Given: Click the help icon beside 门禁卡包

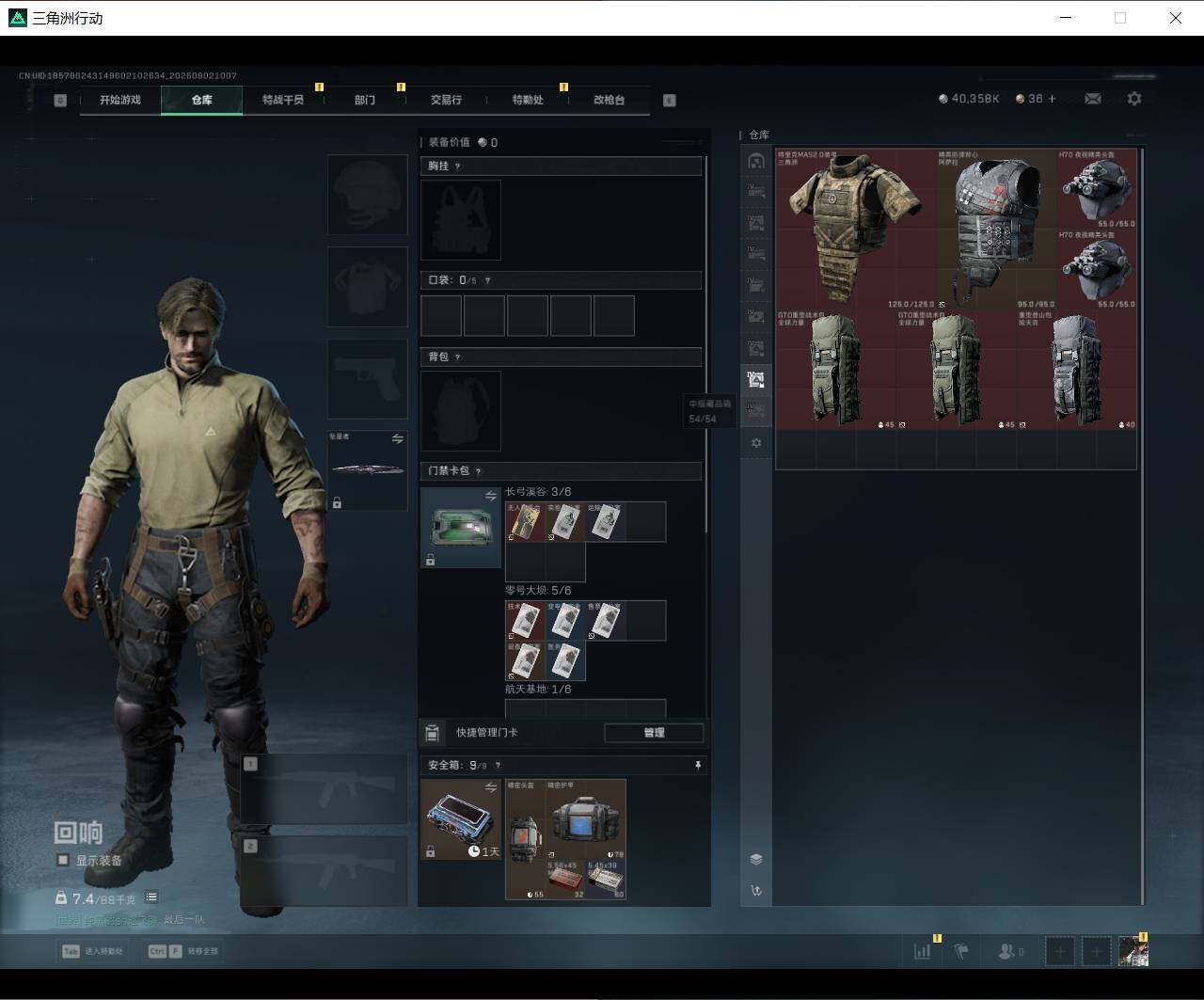Looking at the screenshot, I should tap(479, 471).
